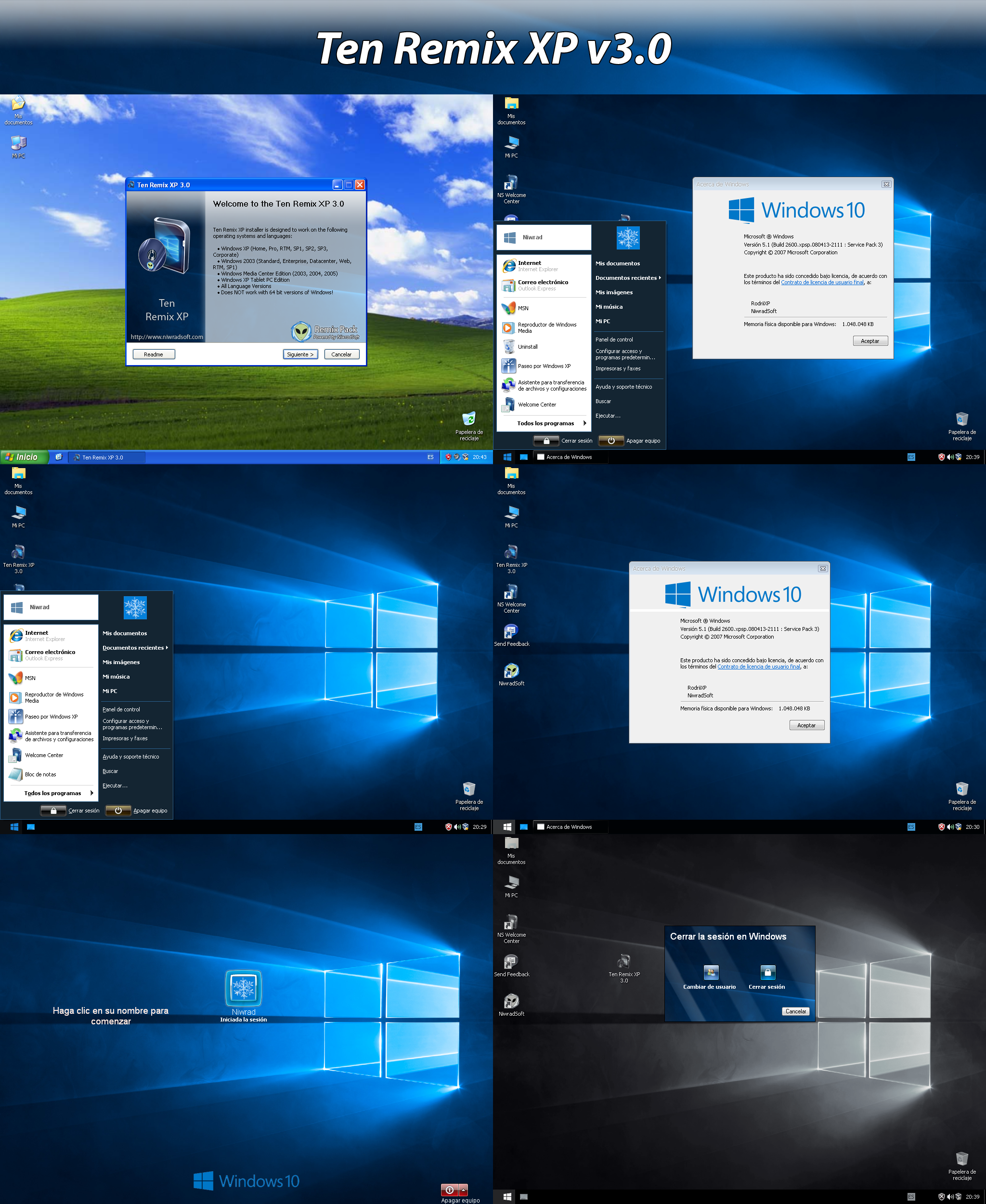Open Panel de control in menu listing Bloc de notas

point(121,709)
